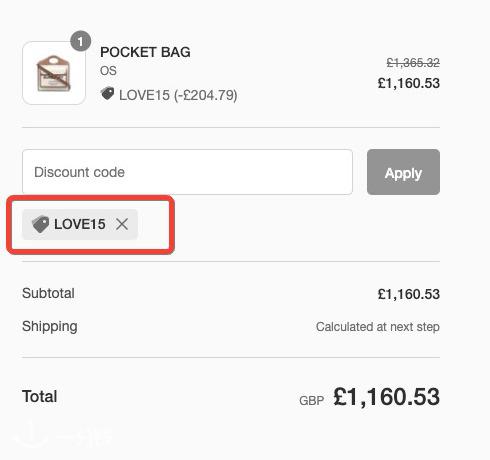Screen dimensions: 490x460
Task: Click the quantity badge showing 1
Action: (x=80, y=41)
